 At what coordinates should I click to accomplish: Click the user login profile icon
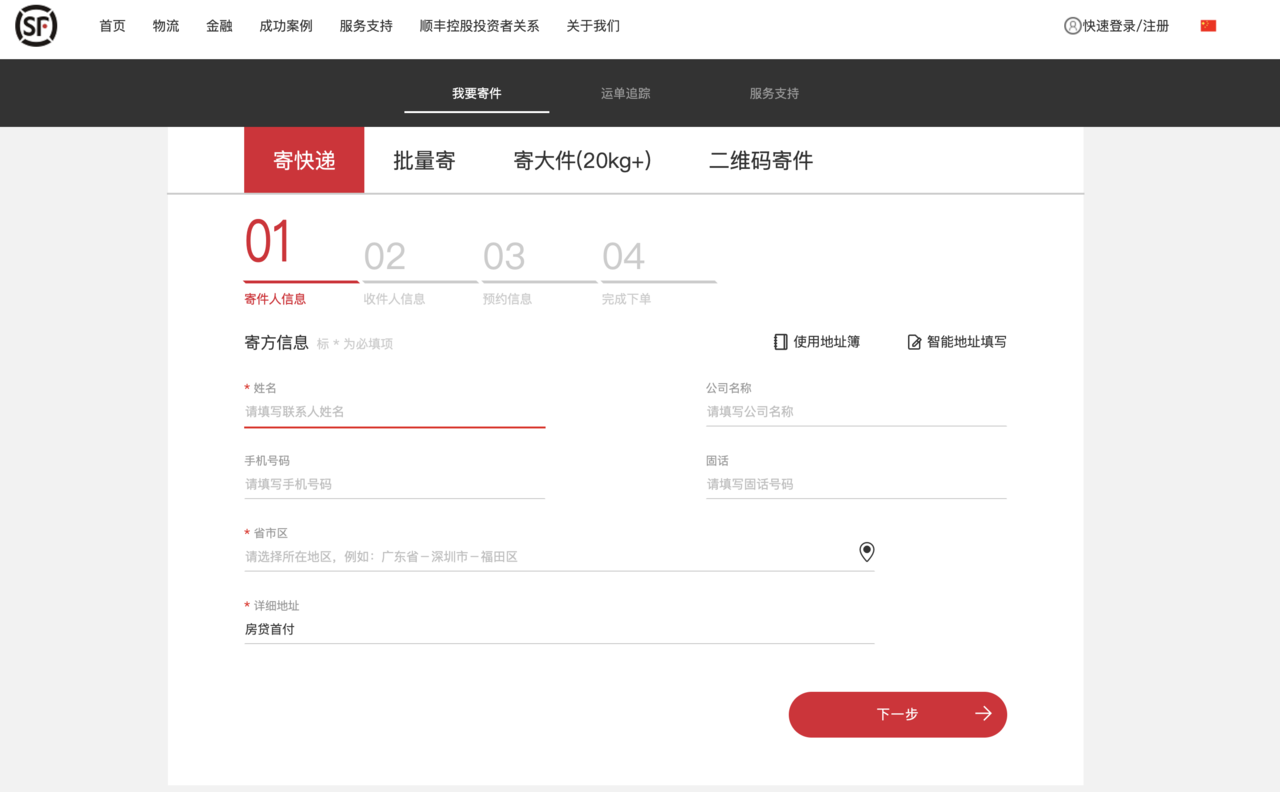point(1072,26)
